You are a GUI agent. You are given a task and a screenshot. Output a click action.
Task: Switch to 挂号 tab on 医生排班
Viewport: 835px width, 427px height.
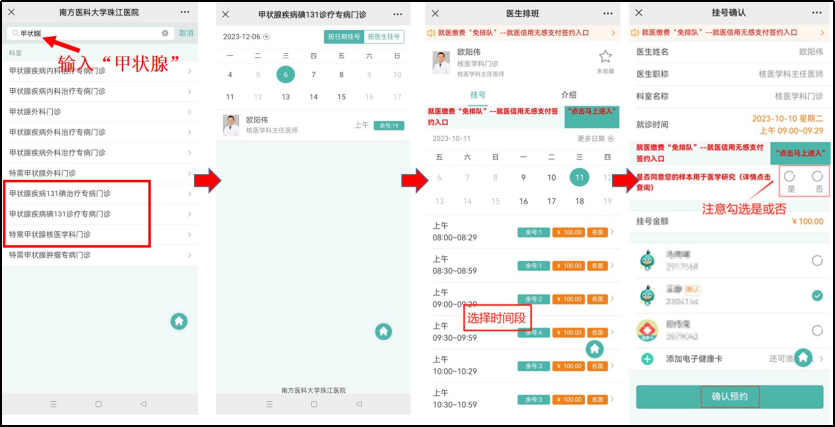click(478, 95)
